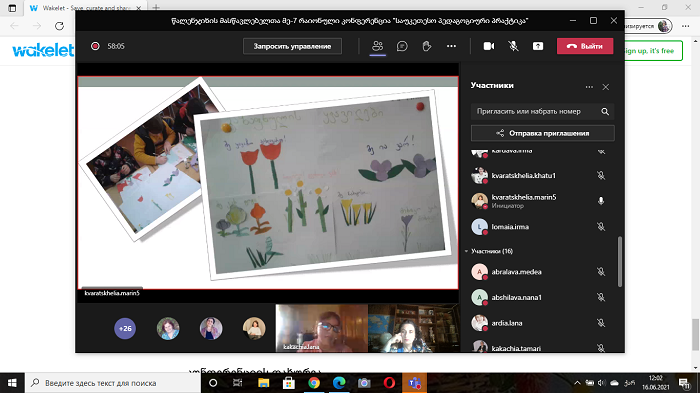Click muted mic icon for kvaratskhelia.khatu1
This screenshot has width=700, height=393.
[x=601, y=176]
